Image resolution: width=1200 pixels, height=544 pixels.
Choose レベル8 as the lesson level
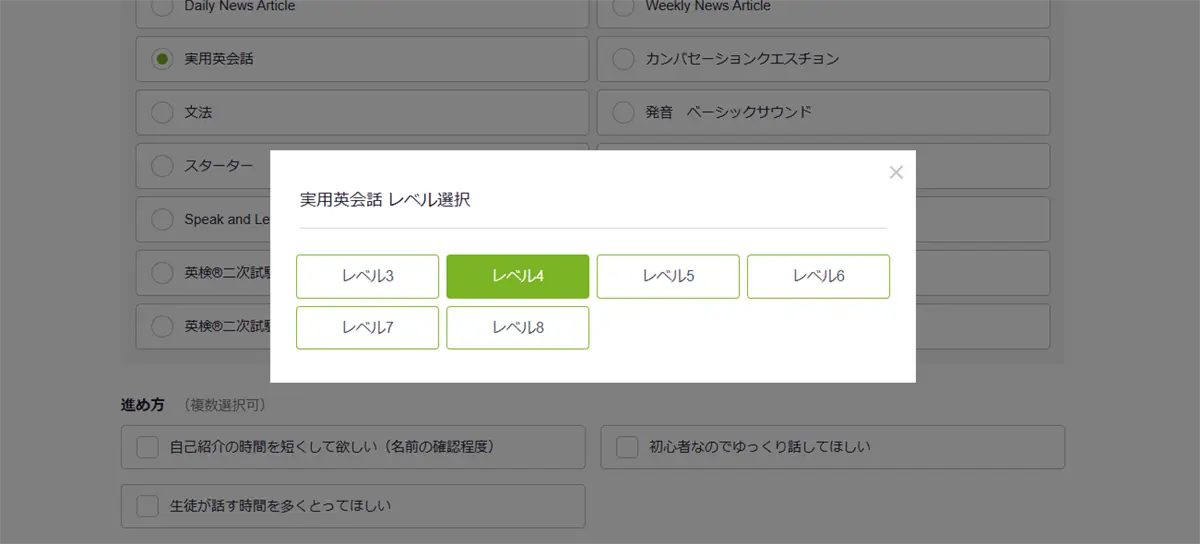pyautogui.click(x=517, y=327)
